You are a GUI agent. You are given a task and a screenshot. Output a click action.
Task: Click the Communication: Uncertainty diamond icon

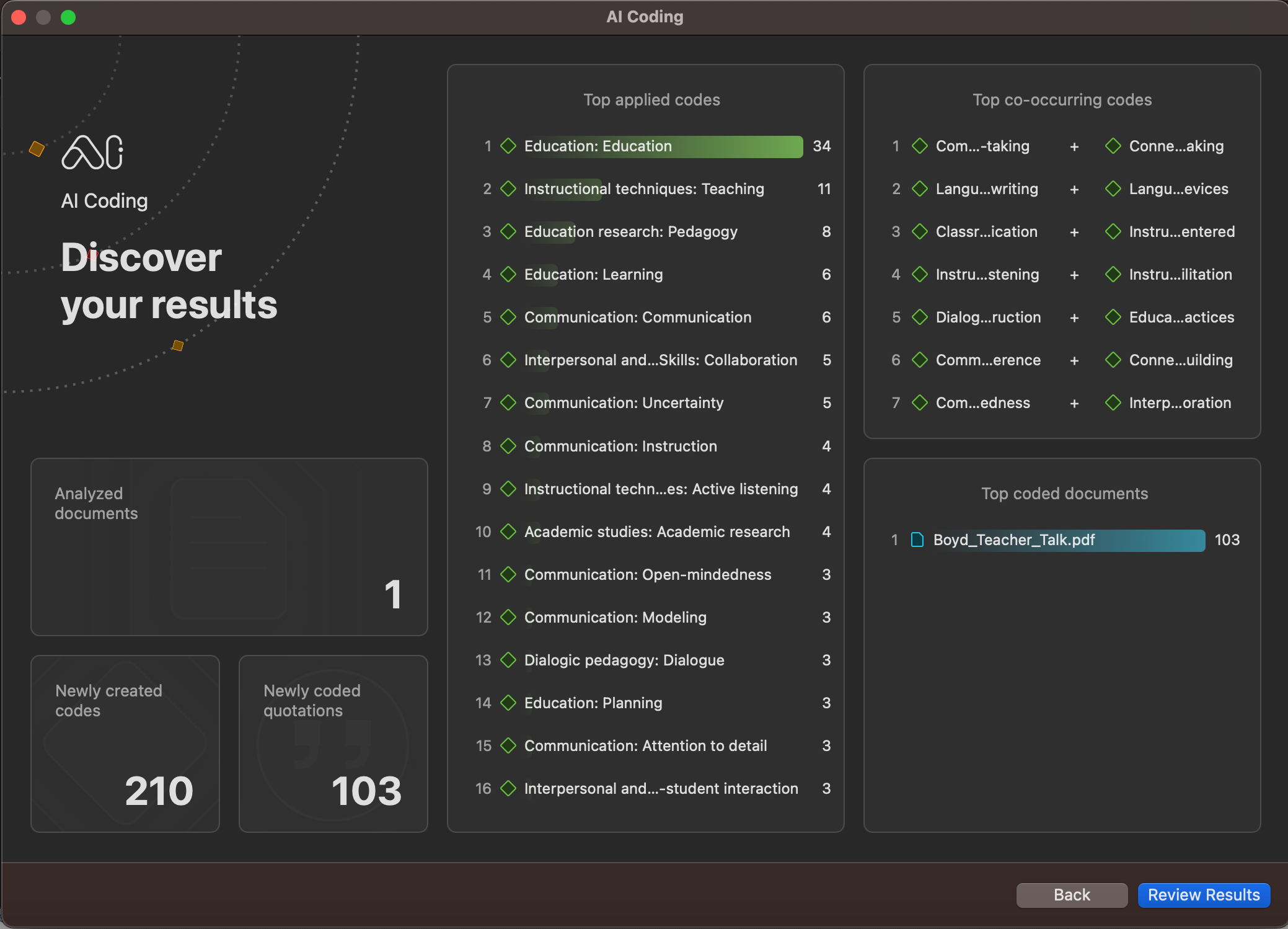coord(508,403)
